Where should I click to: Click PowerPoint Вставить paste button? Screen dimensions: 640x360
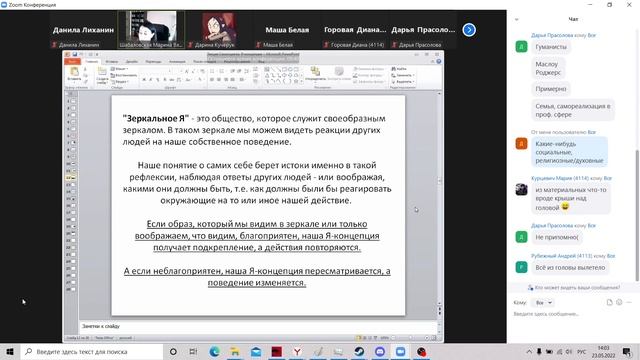coord(74,73)
